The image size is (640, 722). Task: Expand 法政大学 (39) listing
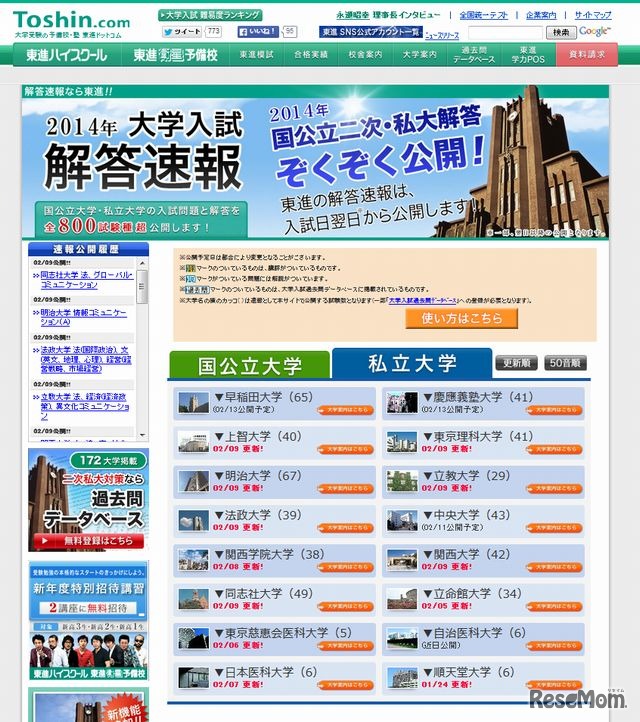click(258, 515)
